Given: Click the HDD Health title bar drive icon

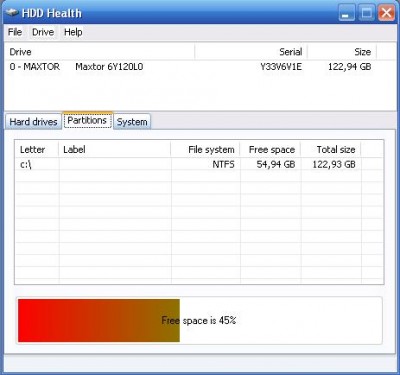Looking at the screenshot, I should click(11, 13).
